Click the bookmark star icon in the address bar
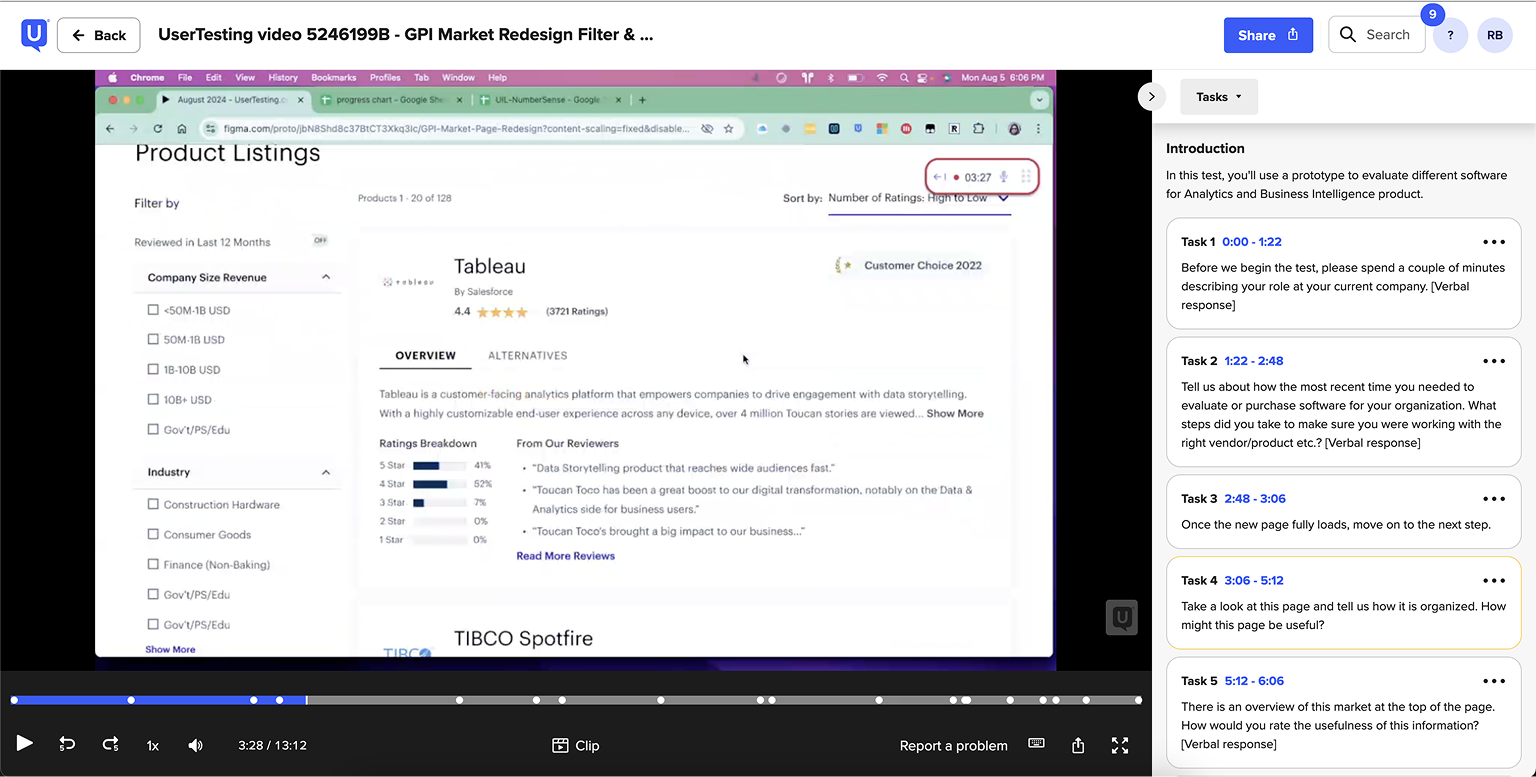 pos(729,129)
